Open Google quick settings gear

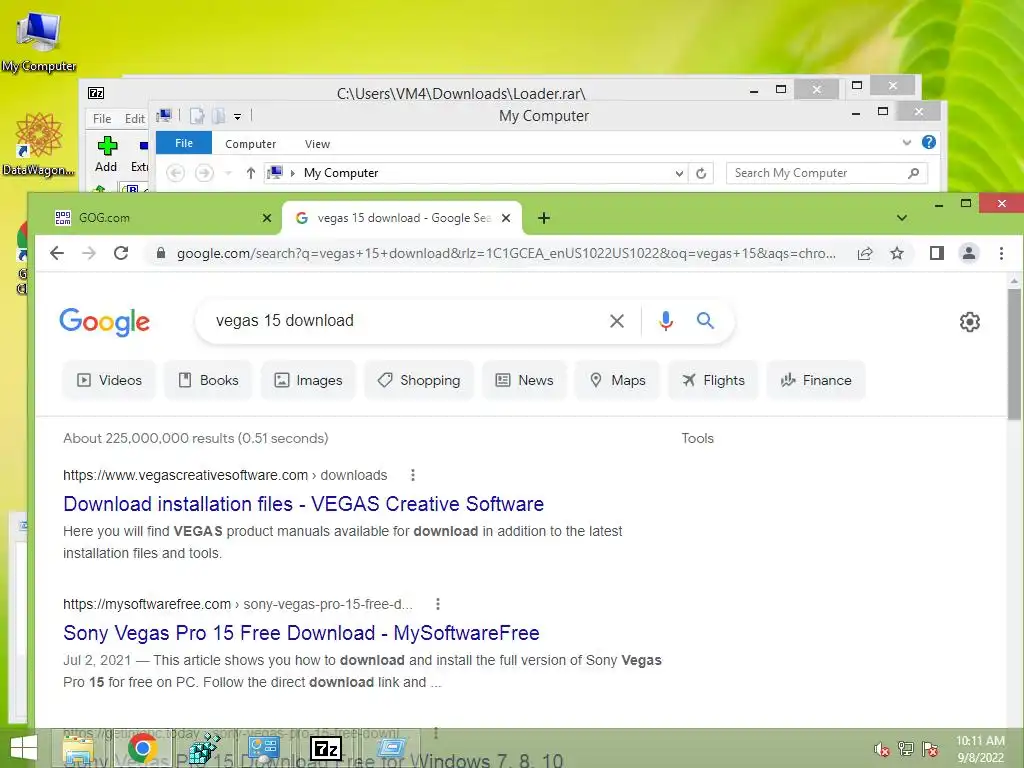click(x=970, y=322)
